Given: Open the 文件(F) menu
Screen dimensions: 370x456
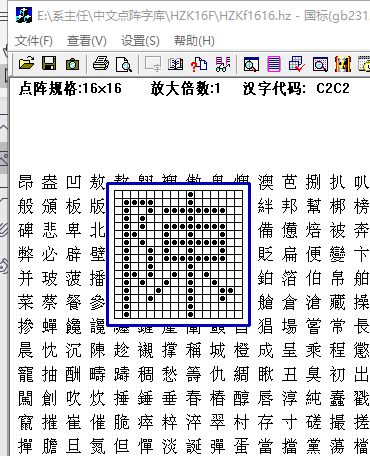Looking at the screenshot, I should coord(34,41).
